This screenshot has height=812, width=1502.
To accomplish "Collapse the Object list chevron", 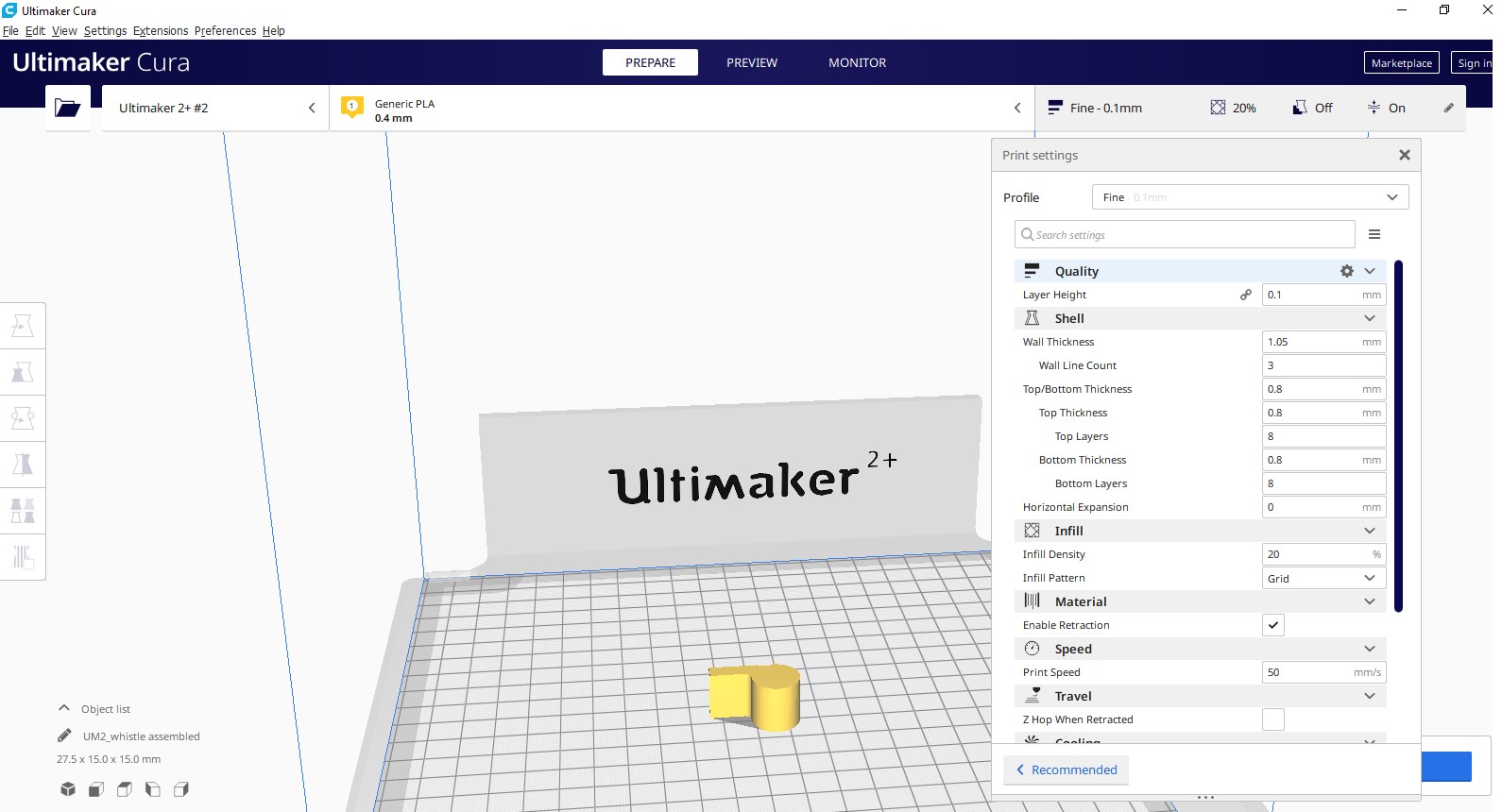I will [64, 708].
